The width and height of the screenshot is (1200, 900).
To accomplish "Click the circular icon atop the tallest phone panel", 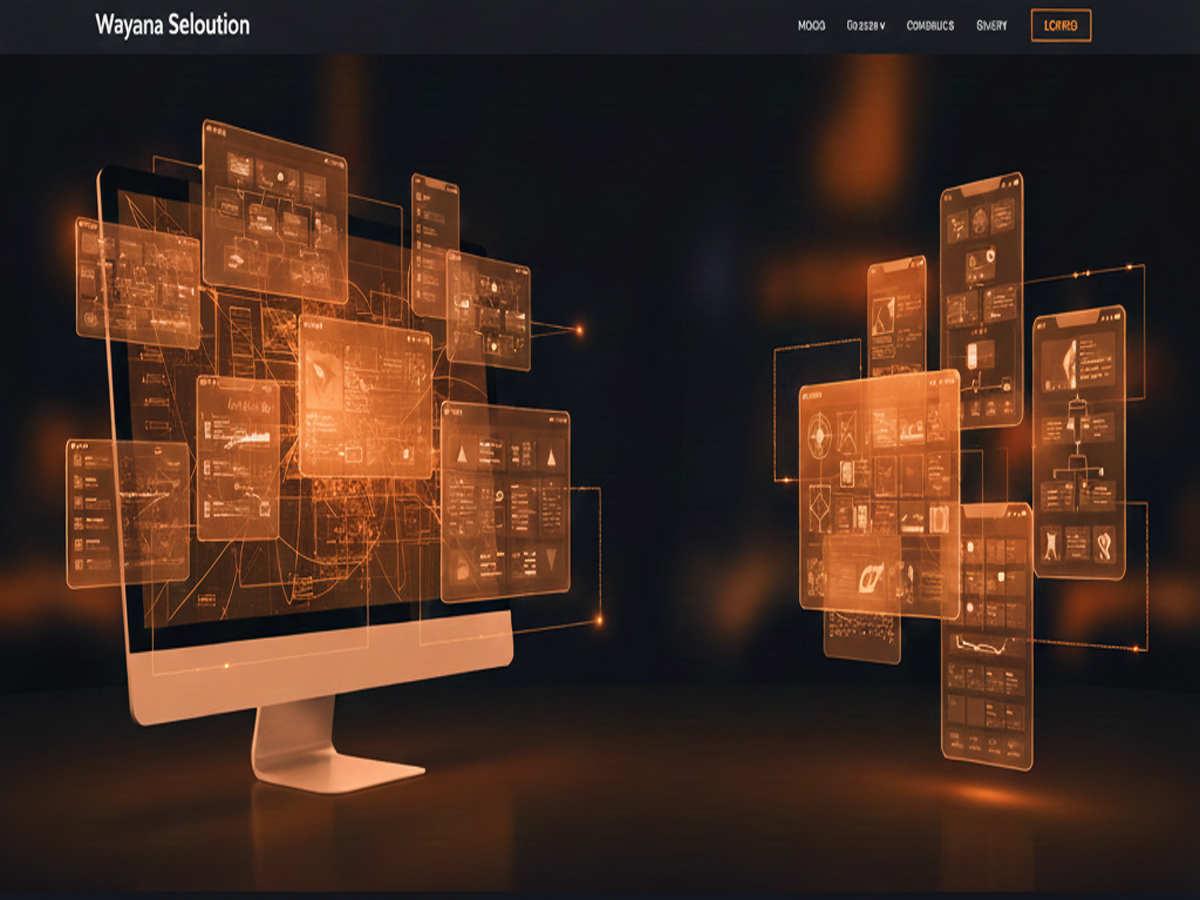I will pos(989,256).
